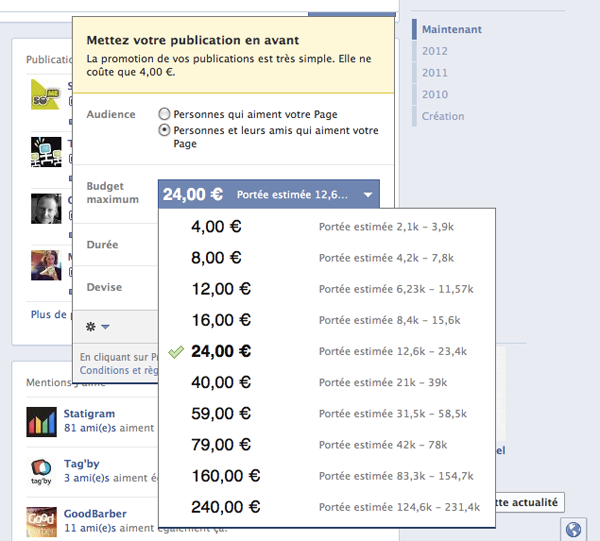Image resolution: width=600 pixels, height=541 pixels.
Task: Click the green SoMe publication thumbnail
Action: 46,94
